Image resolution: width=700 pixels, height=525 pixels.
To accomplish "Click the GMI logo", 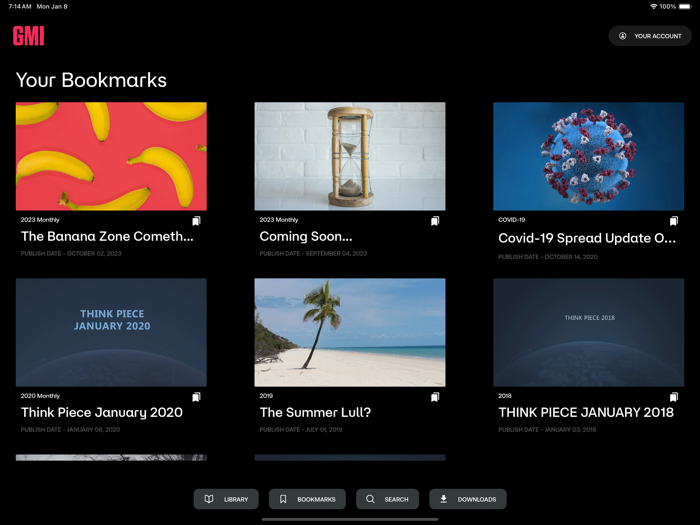I will point(29,36).
